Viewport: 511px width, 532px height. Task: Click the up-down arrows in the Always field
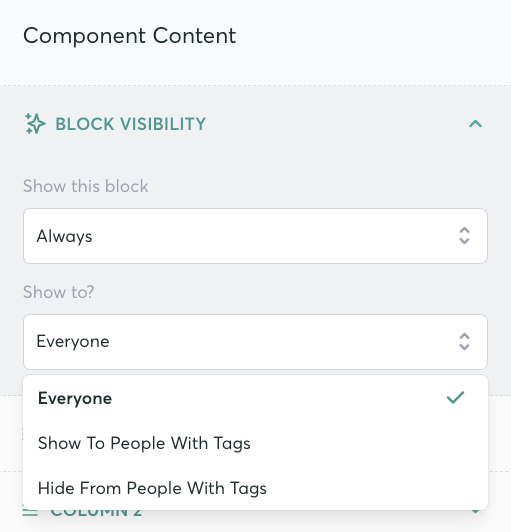pyautogui.click(x=464, y=236)
